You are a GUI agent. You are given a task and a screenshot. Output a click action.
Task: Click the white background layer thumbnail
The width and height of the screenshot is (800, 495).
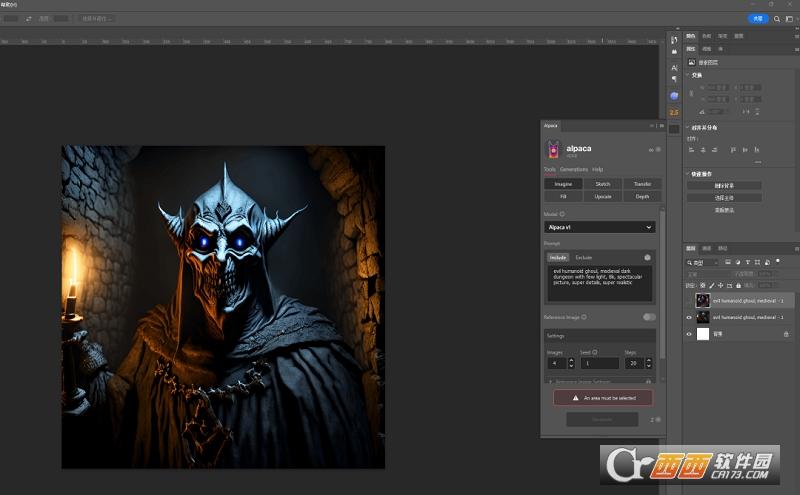703,334
